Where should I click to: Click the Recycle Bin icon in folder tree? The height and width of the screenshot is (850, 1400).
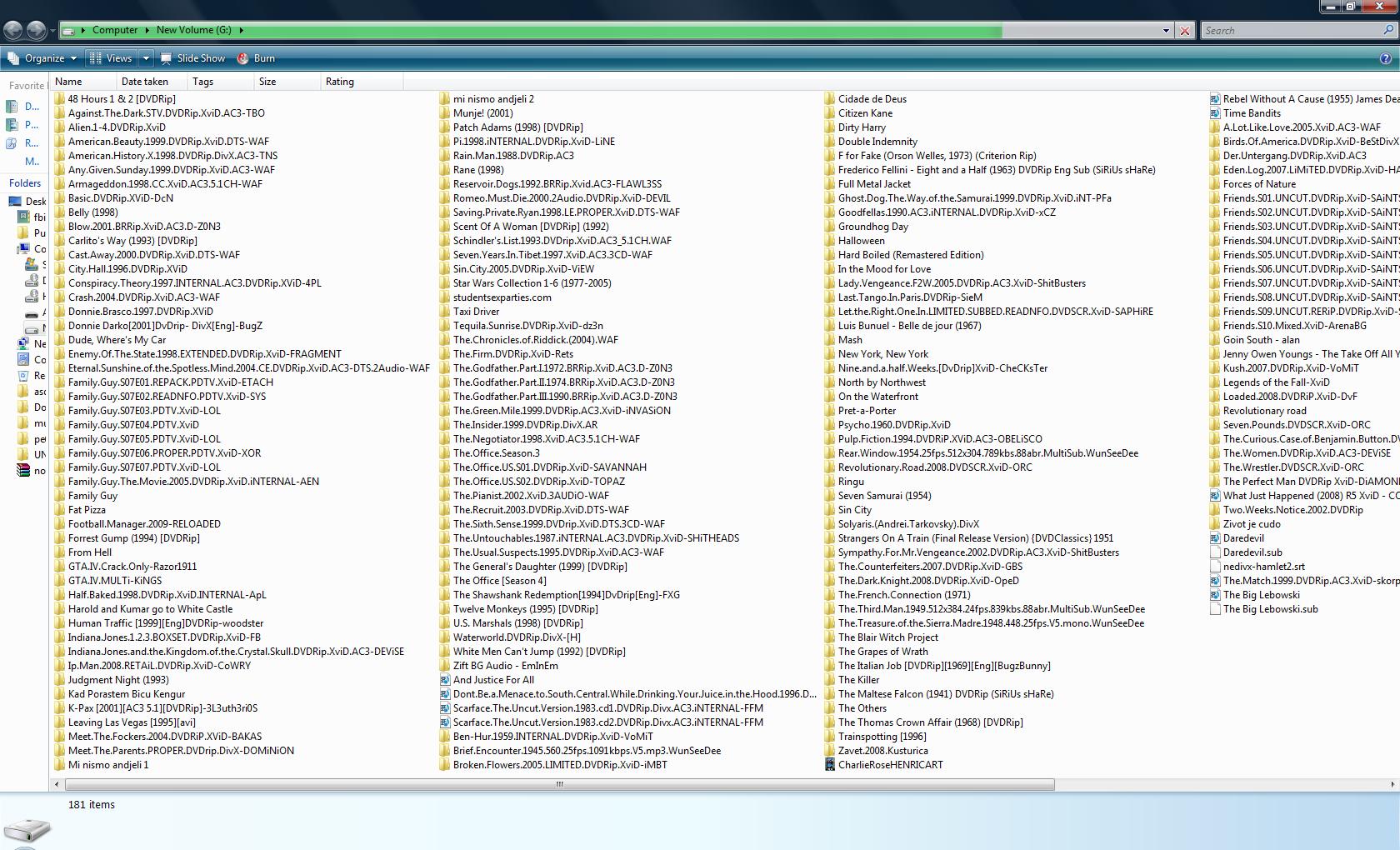pos(23,375)
